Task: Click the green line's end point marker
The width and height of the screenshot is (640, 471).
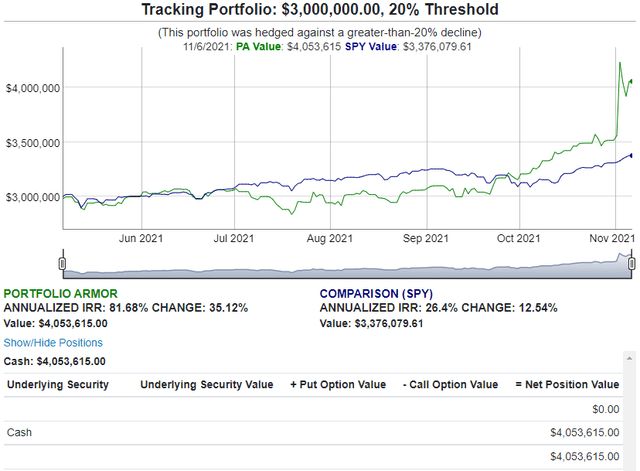Action: [631, 81]
